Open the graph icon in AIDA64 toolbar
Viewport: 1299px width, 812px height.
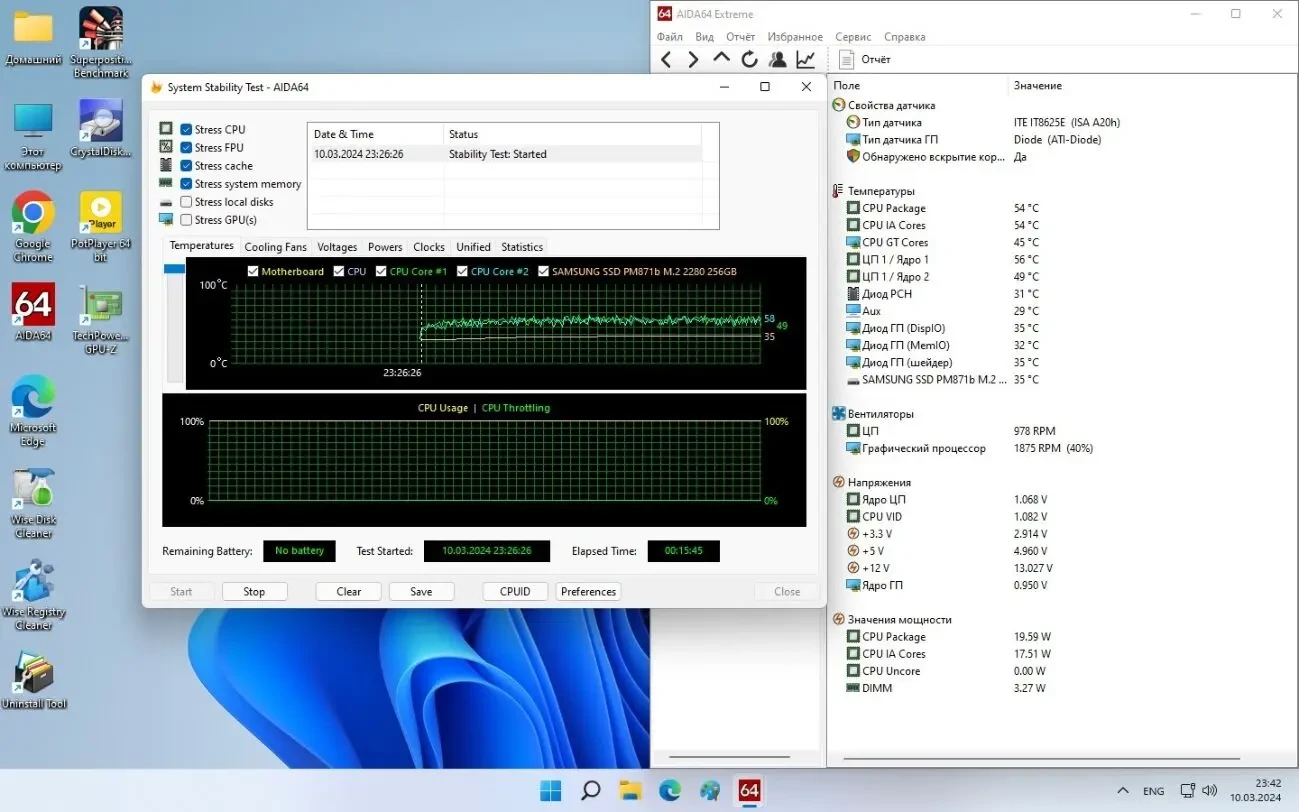(x=805, y=59)
